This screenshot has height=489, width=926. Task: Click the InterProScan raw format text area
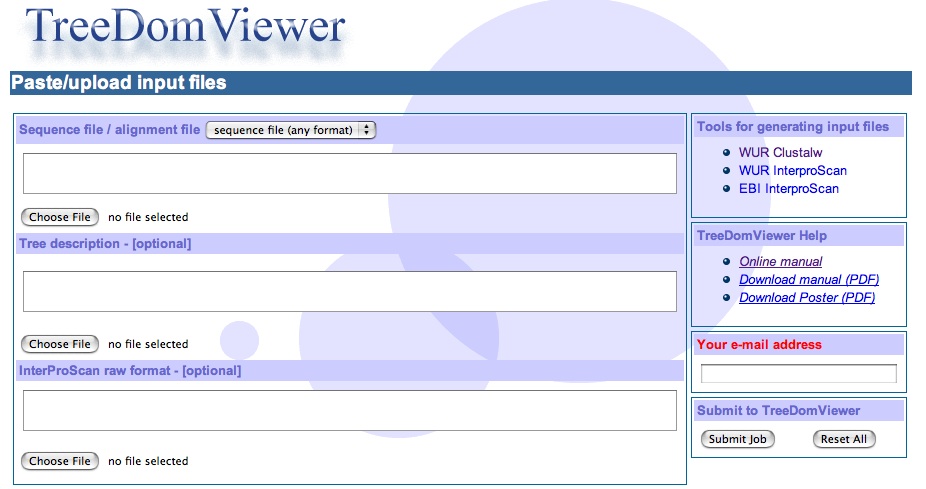[x=349, y=410]
